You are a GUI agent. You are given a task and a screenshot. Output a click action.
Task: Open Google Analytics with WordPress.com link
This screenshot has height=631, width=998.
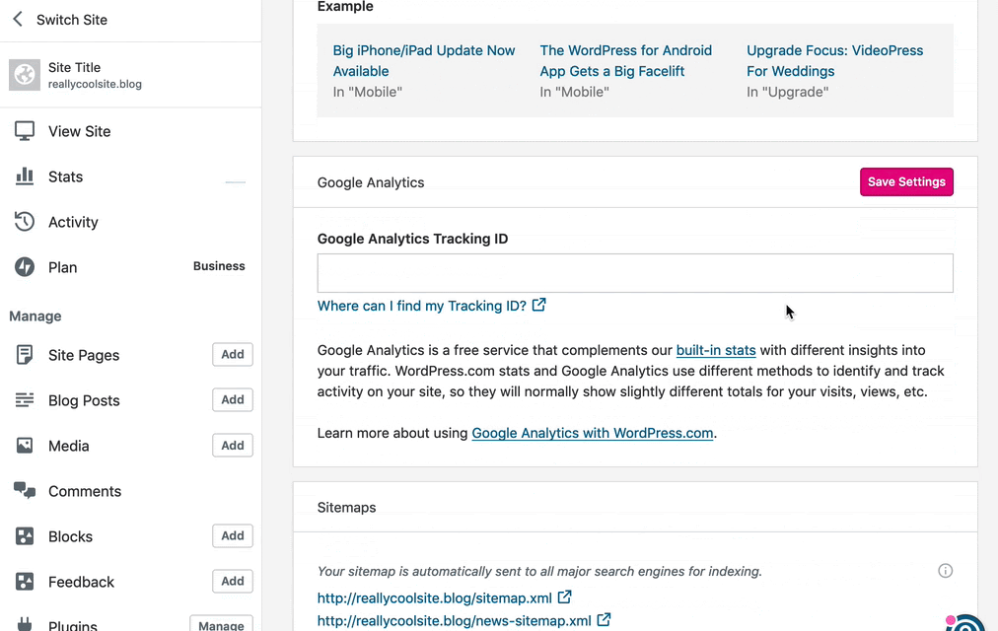click(x=592, y=432)
